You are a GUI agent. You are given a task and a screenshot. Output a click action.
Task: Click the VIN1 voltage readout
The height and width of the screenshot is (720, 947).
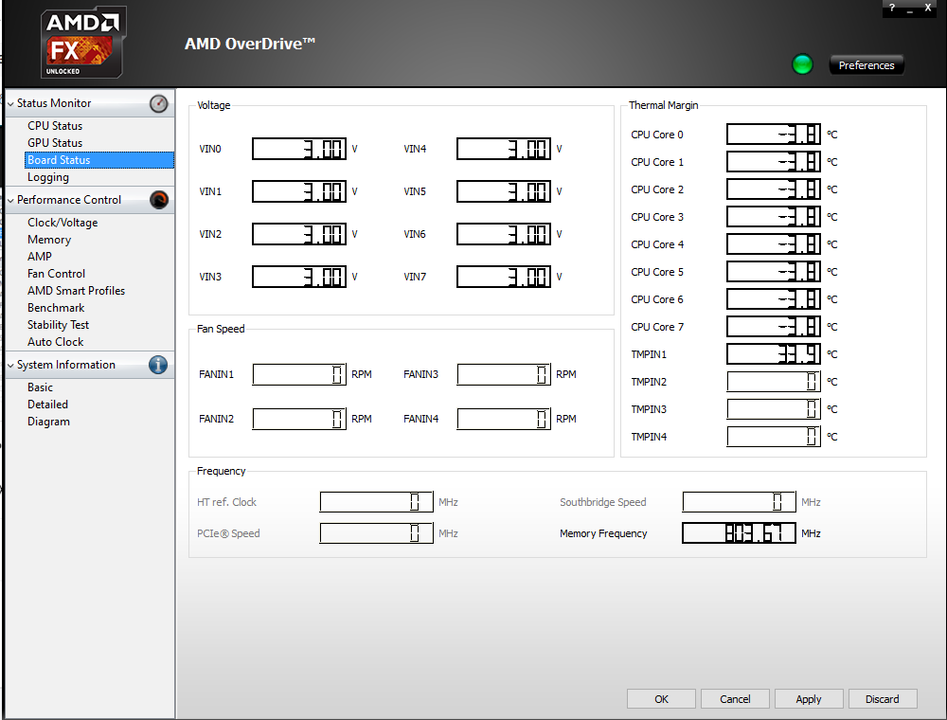[299, 191]
